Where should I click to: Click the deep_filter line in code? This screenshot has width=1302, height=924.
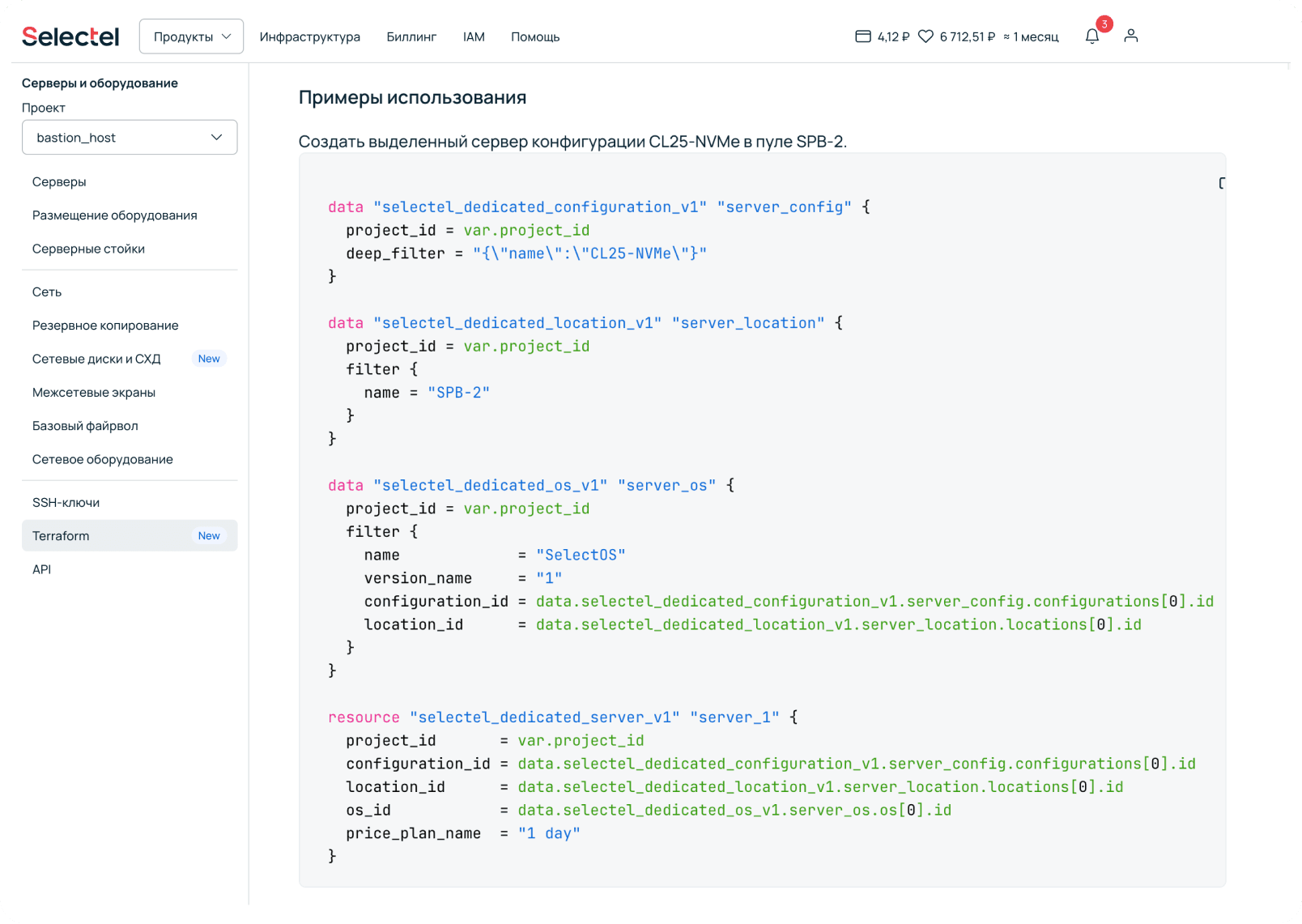click(526, 253)
